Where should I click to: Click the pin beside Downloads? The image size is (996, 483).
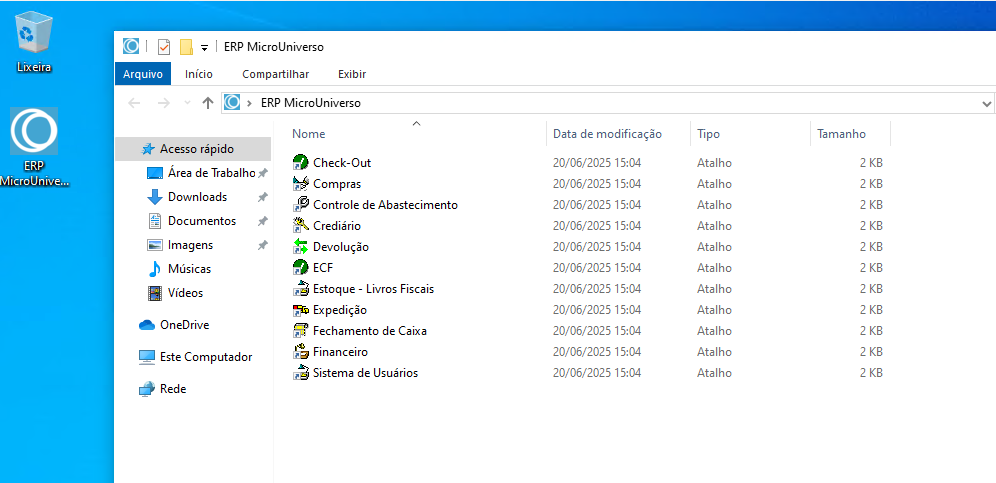coord(262,197)
